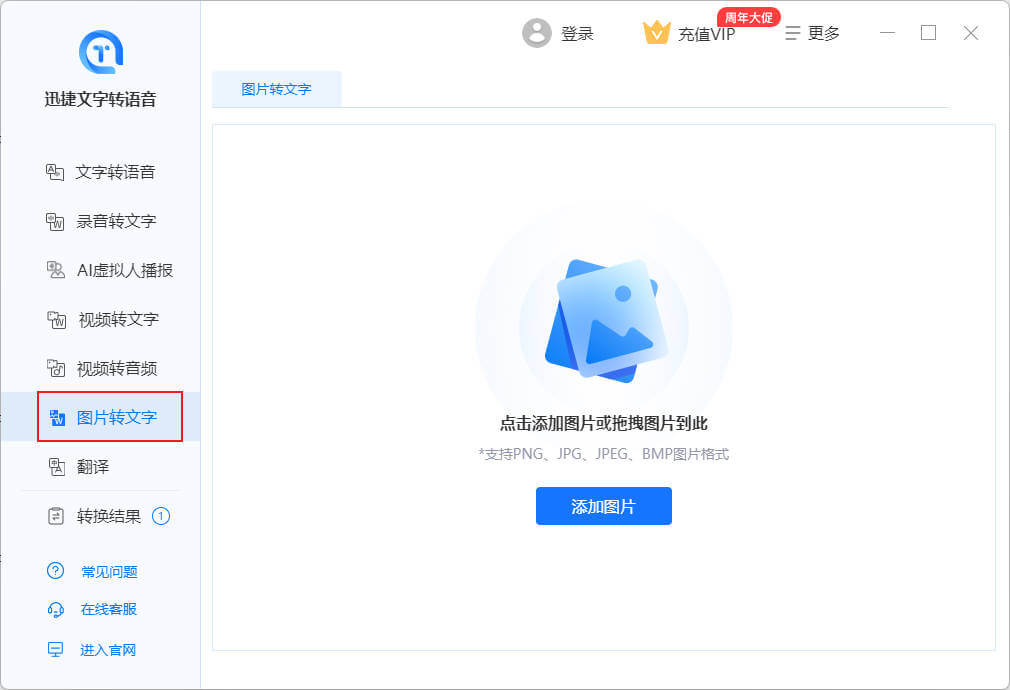Click the notification badge on 转换结果
Viewport: 1010px width, 690px height.
pos(161,516)
